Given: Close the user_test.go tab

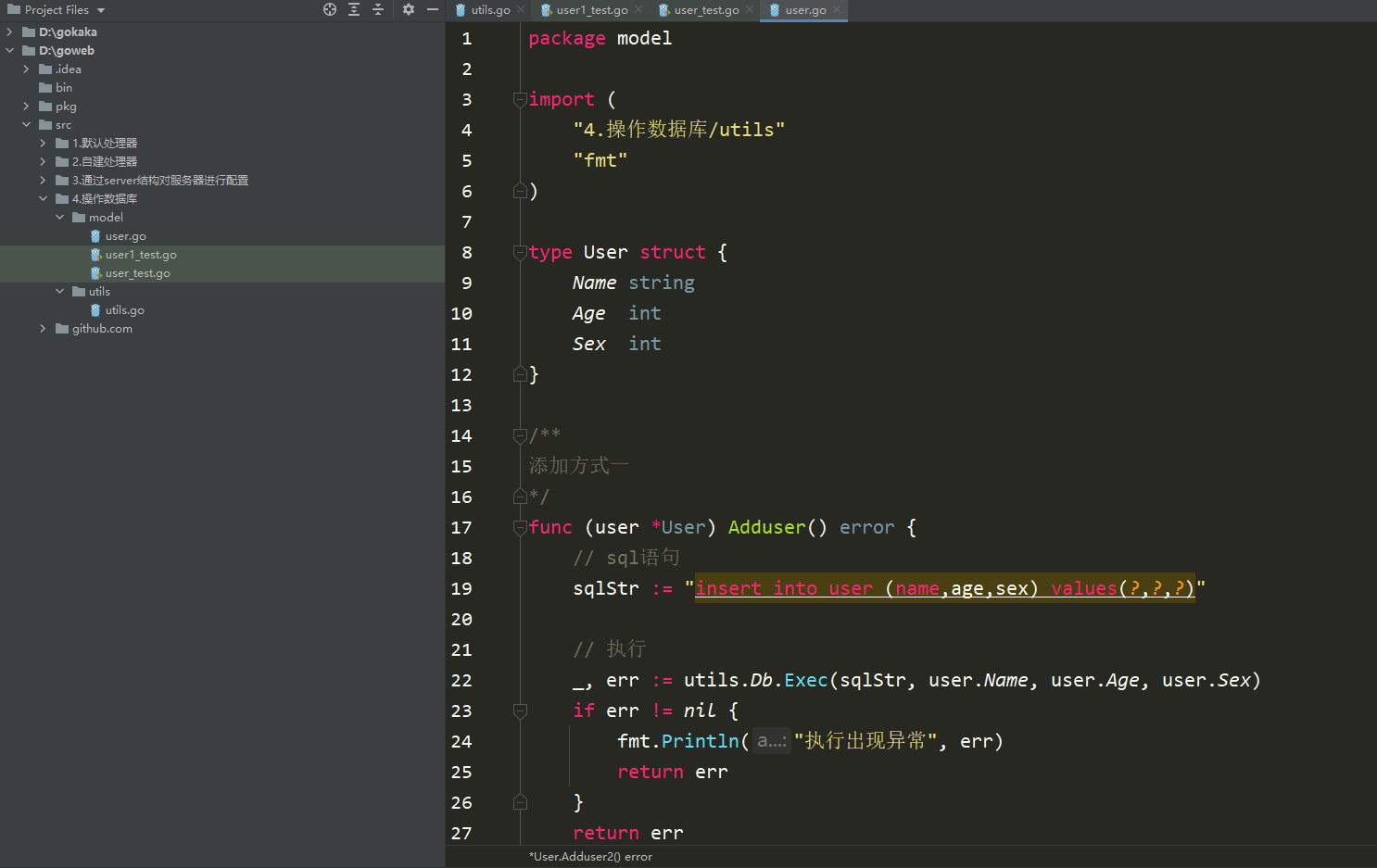Looking at the screenshot, I should [x=750, y=9].
